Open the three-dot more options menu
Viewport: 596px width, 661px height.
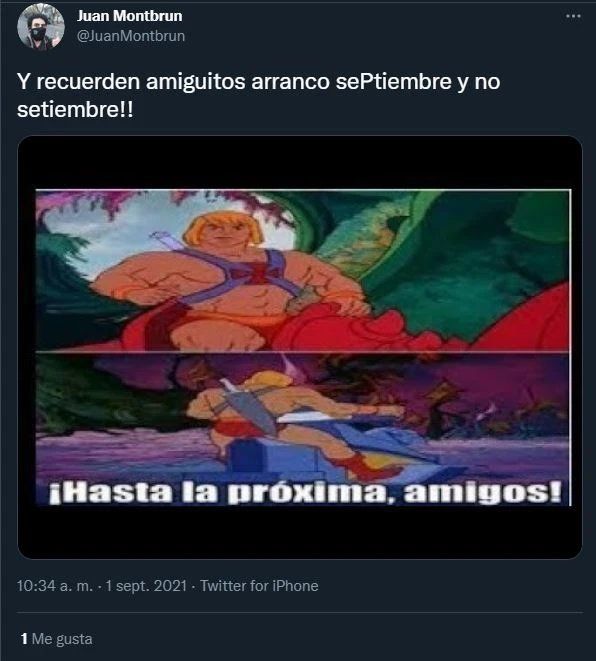coord(573,16)
